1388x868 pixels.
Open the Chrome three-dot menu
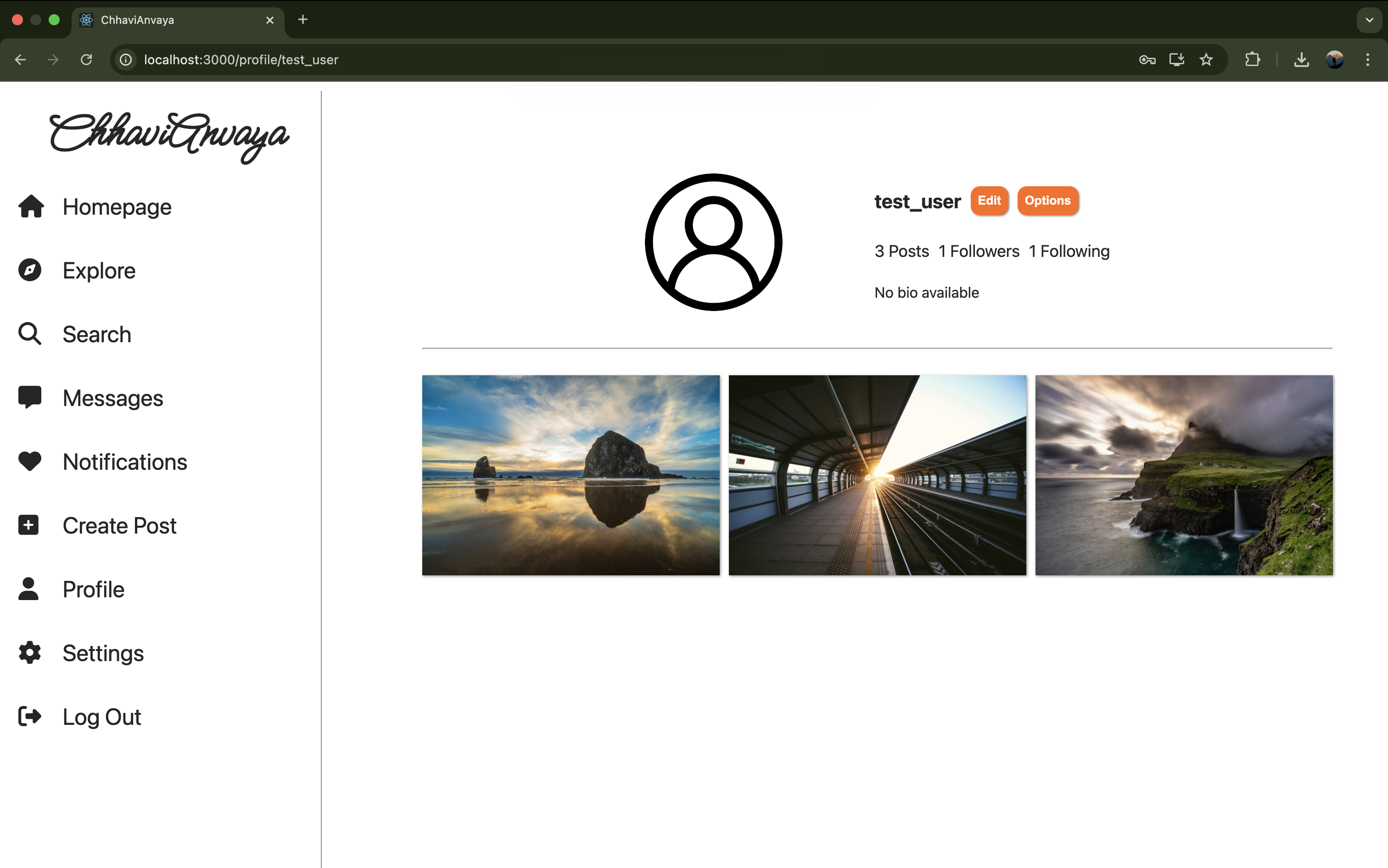click(1367, 60)
